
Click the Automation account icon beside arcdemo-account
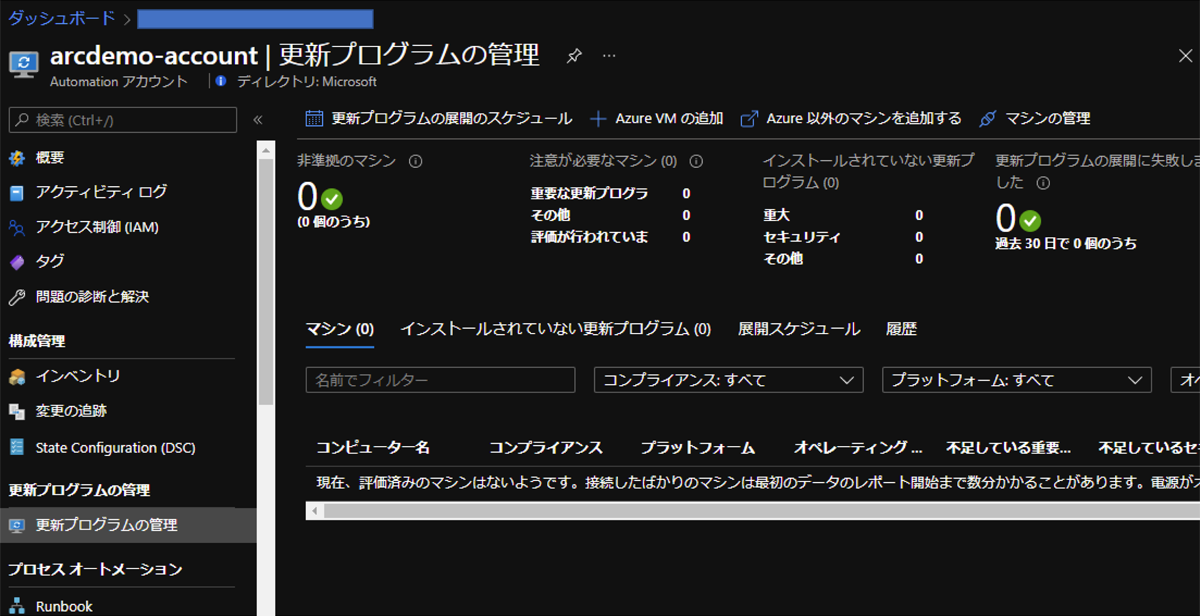(x=23, y=63)
